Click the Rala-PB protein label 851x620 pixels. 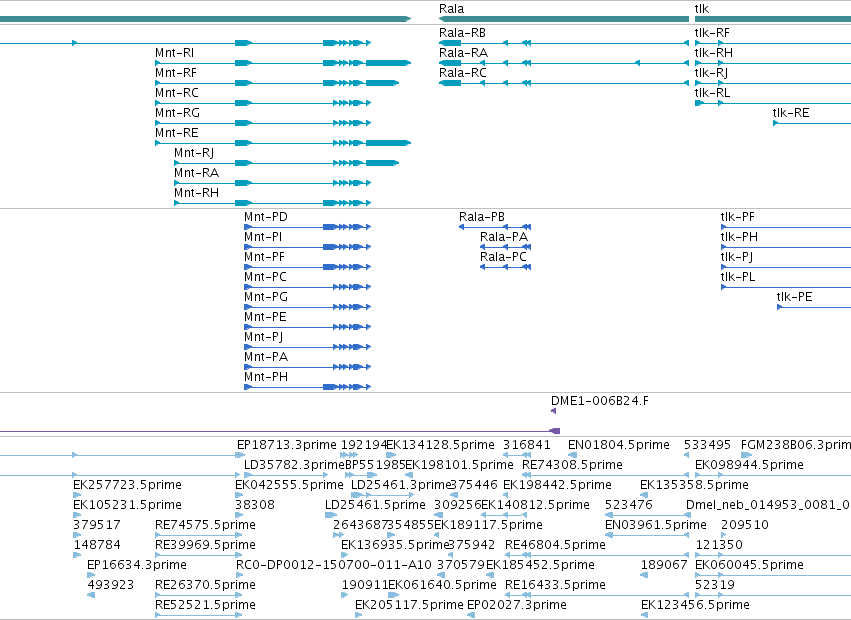(x=482, y=217)
